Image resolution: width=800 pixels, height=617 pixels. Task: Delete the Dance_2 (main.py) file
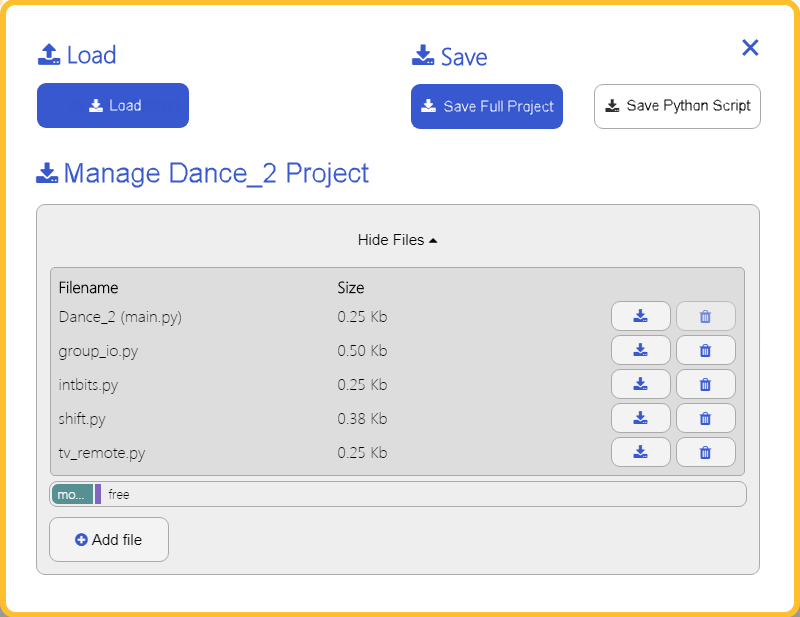[706, 316]
